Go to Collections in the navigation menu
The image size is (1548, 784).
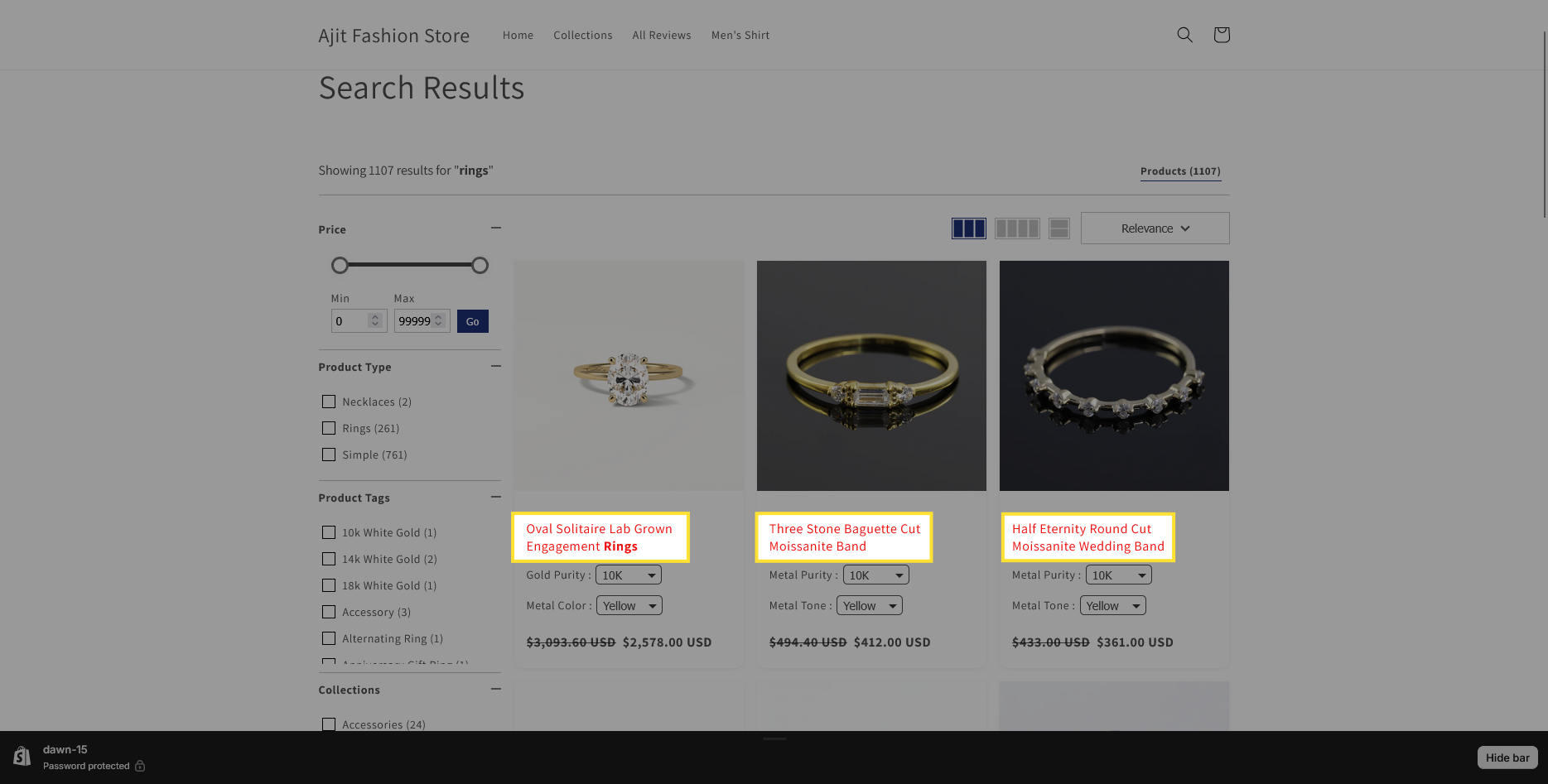click(582, 36)
